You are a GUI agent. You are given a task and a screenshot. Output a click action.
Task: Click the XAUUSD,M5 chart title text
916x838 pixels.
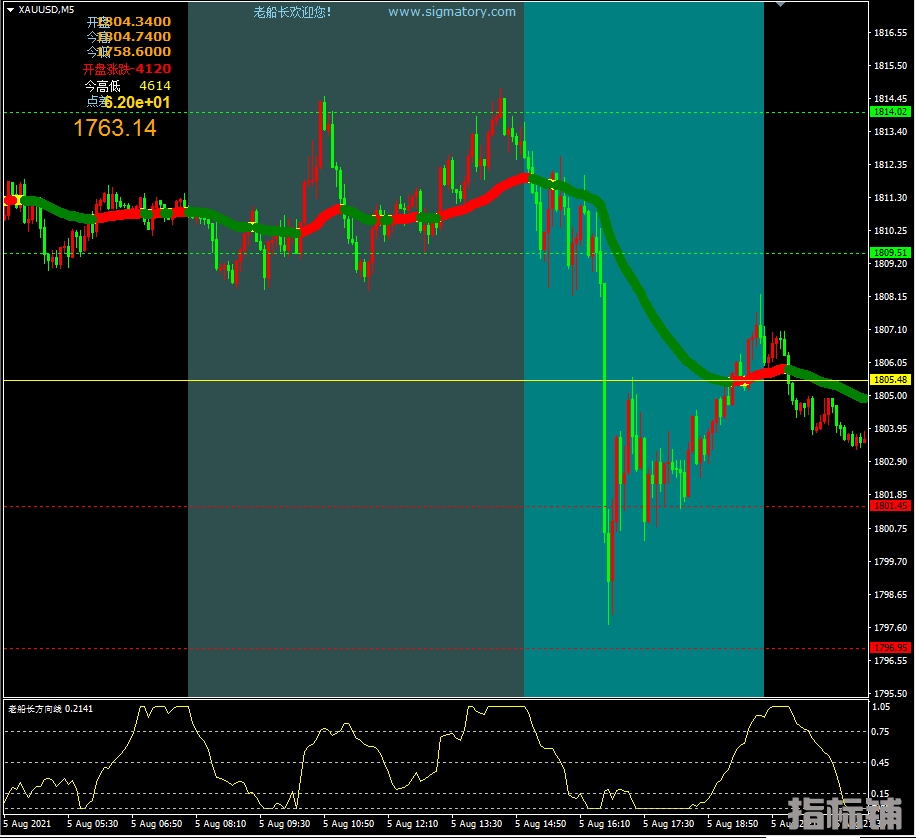click(46, 9)
